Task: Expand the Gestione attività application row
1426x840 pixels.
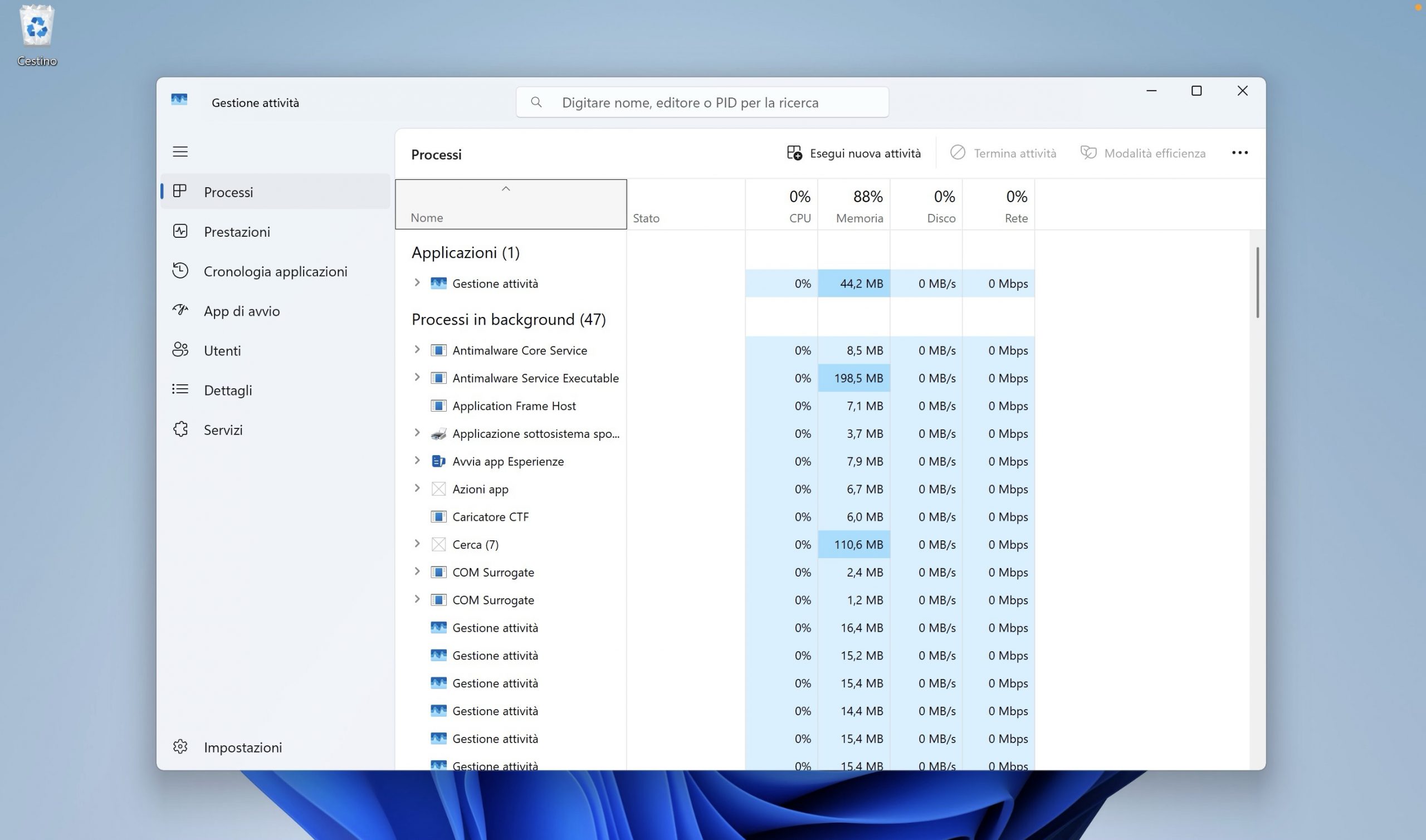Action: tap(417, 283)
